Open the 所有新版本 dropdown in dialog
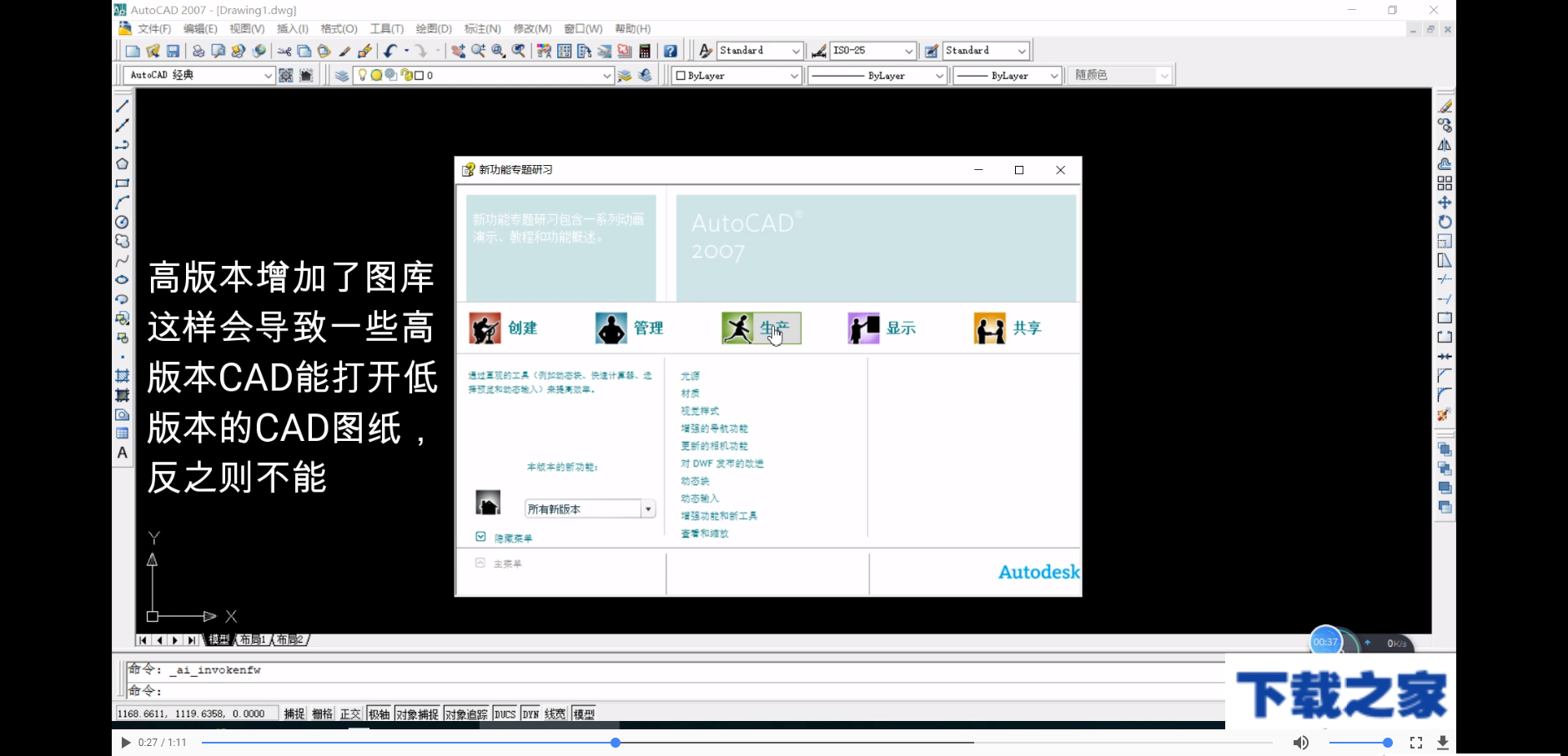1568x756 pixels. tap(648, 508)
